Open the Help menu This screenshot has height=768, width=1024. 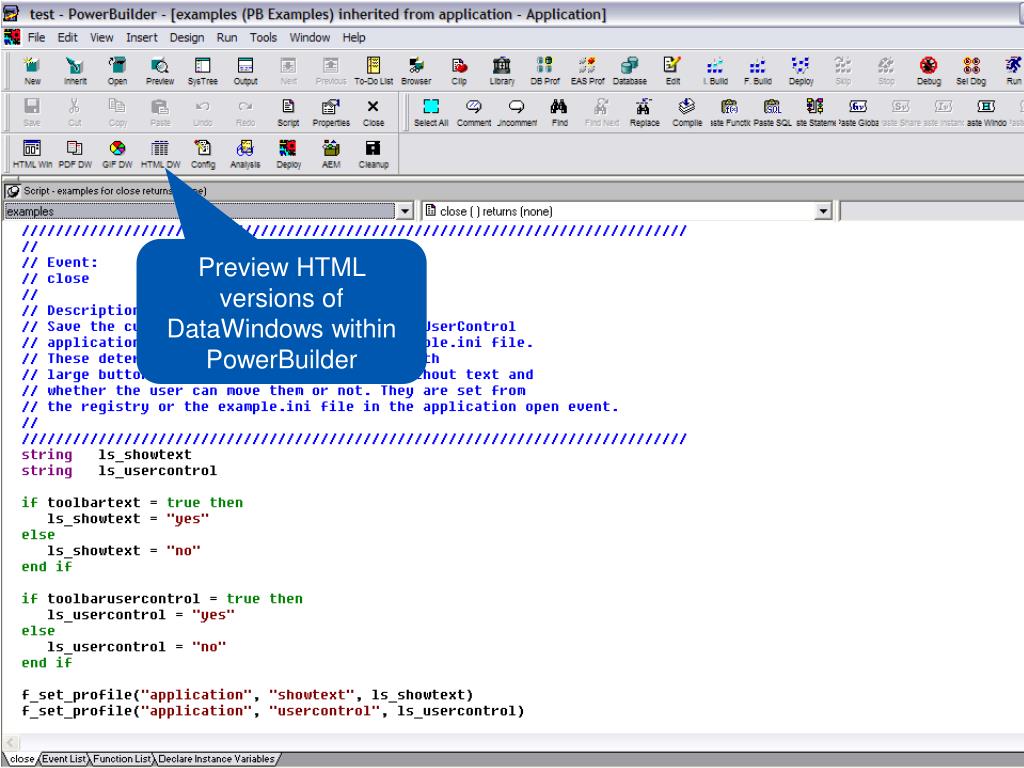pos(354,38)
